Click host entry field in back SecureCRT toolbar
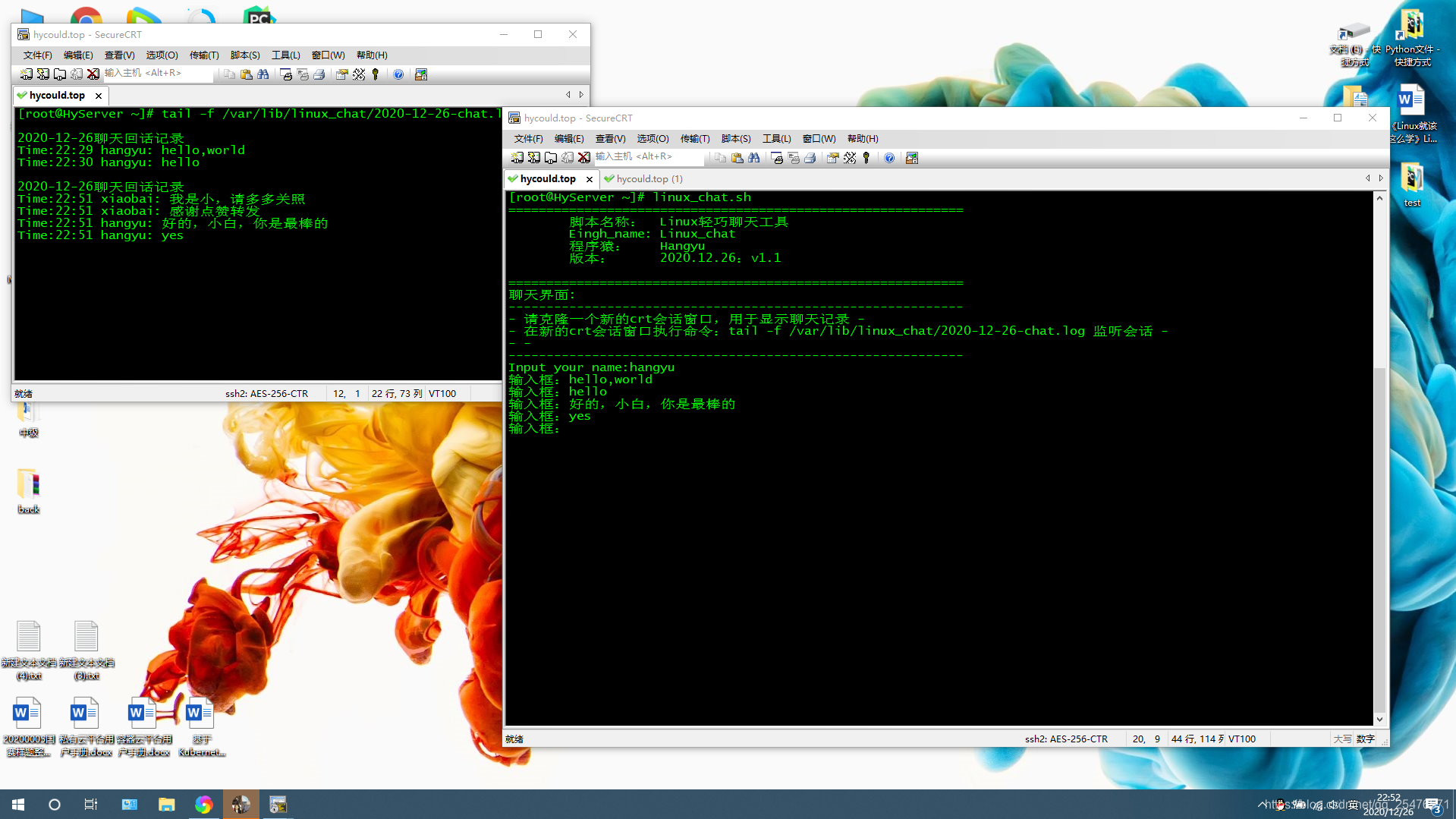Image resolution: width=1456 pixels, height=819 pixels. point(158,73)
